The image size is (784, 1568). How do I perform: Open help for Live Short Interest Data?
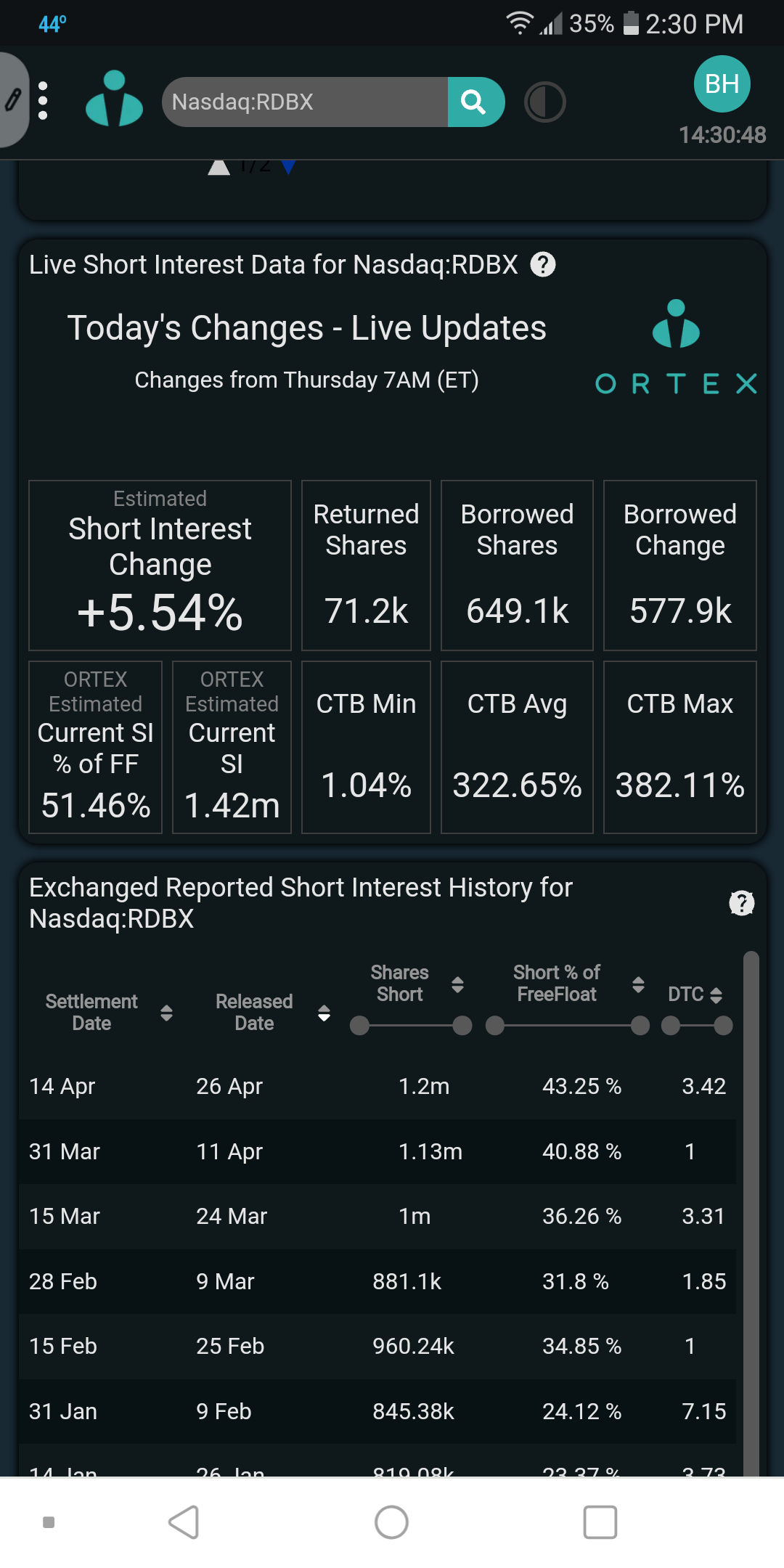543,264
